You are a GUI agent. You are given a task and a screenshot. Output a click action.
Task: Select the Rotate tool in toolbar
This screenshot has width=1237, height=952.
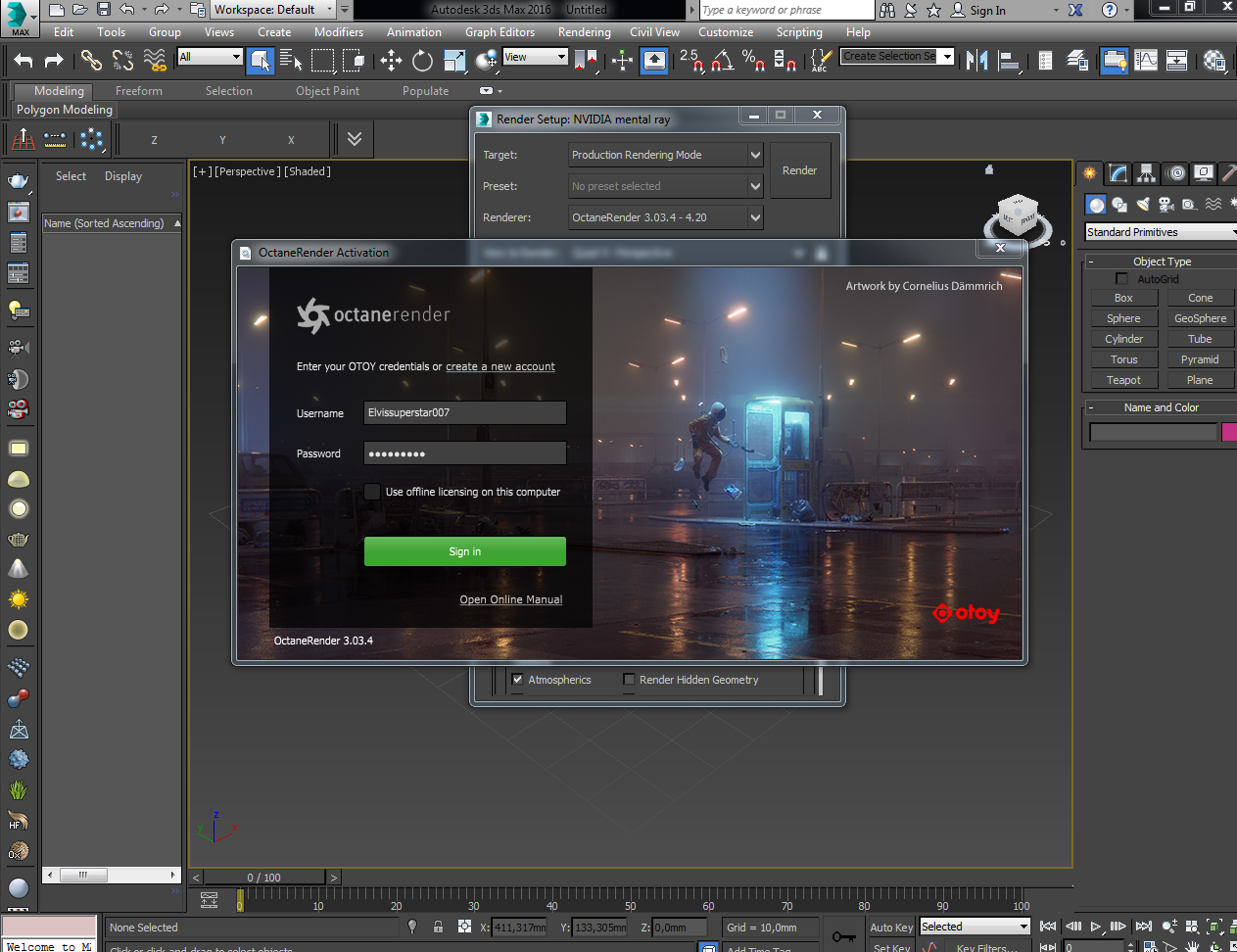(x=422, y=61)
